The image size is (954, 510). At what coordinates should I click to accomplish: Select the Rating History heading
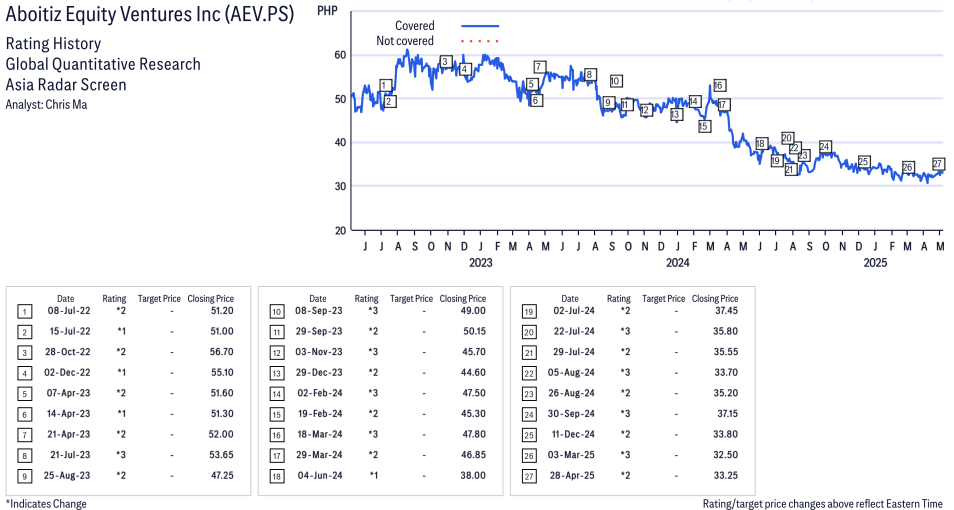click(53, 44)
